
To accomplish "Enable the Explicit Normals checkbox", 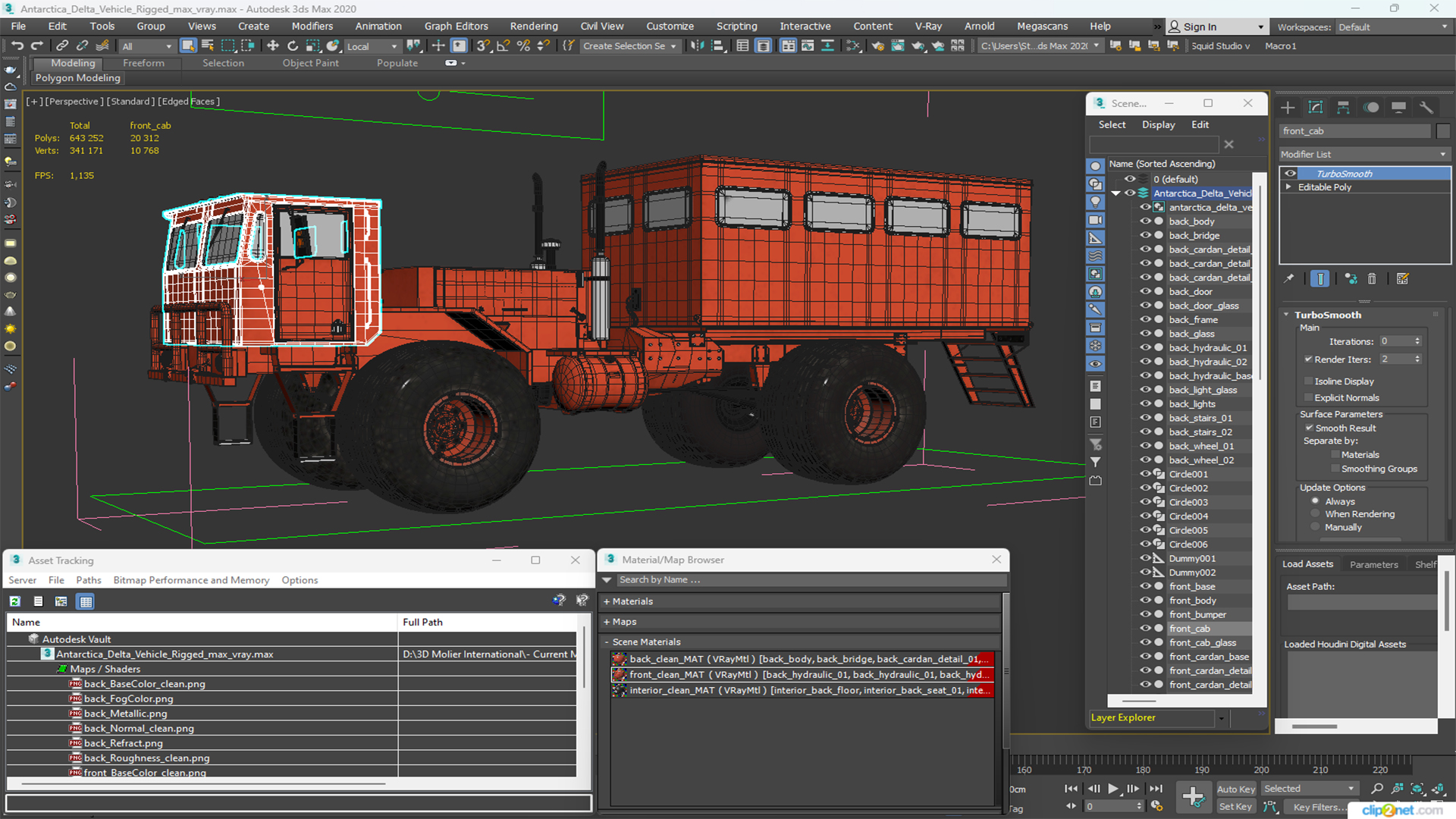I will click(x=1309, y=398).
